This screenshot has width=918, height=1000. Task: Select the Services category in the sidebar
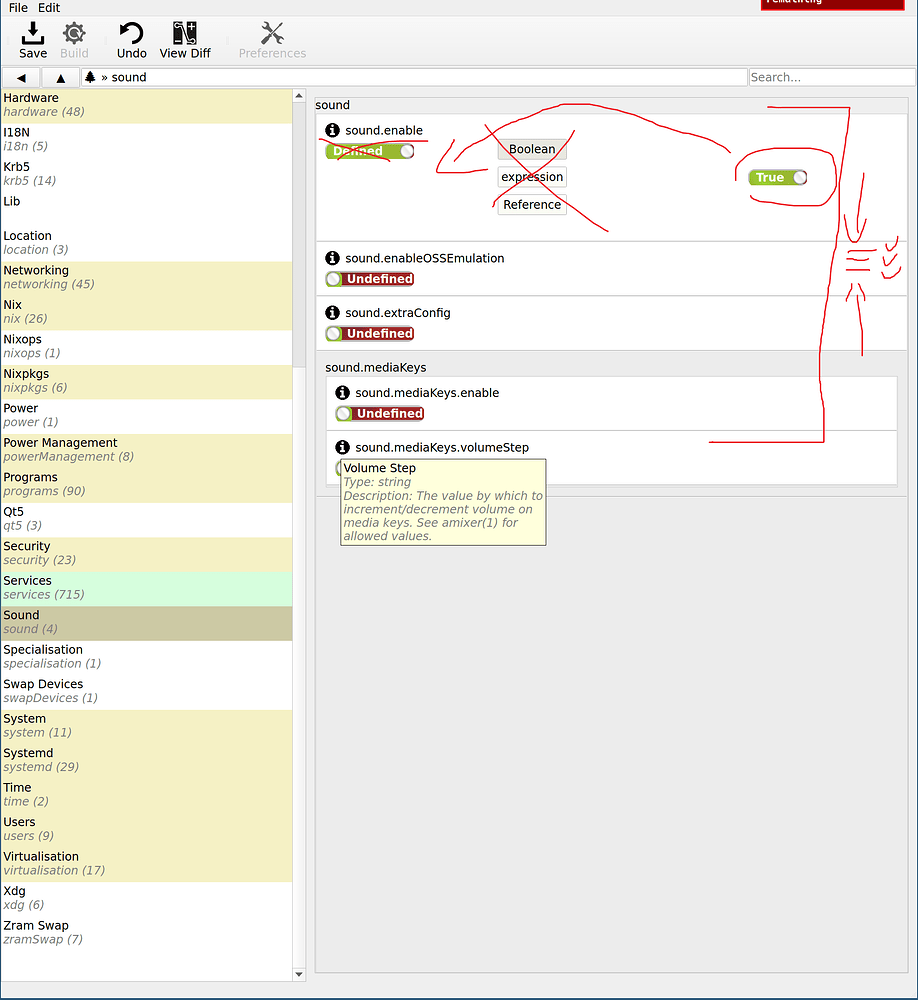[146, 587]
